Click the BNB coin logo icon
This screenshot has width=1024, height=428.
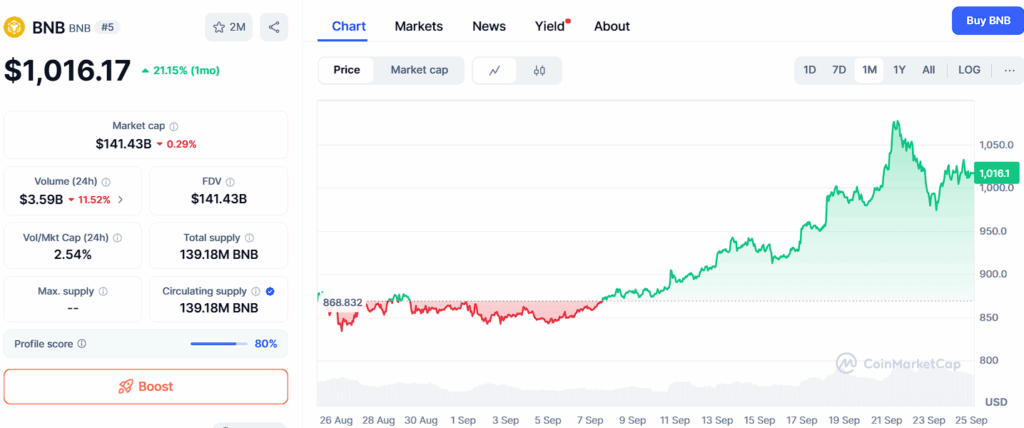15,27
